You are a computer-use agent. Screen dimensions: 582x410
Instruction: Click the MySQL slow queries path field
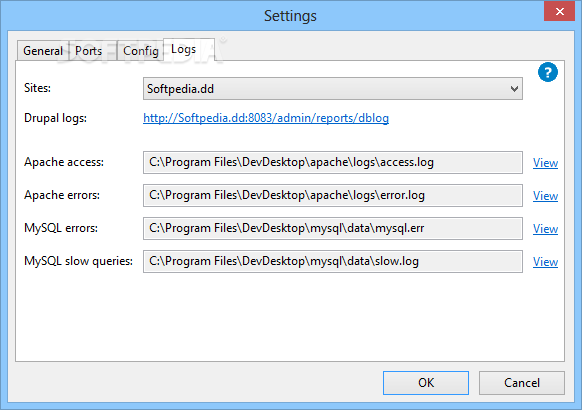[x=333, y=261]
